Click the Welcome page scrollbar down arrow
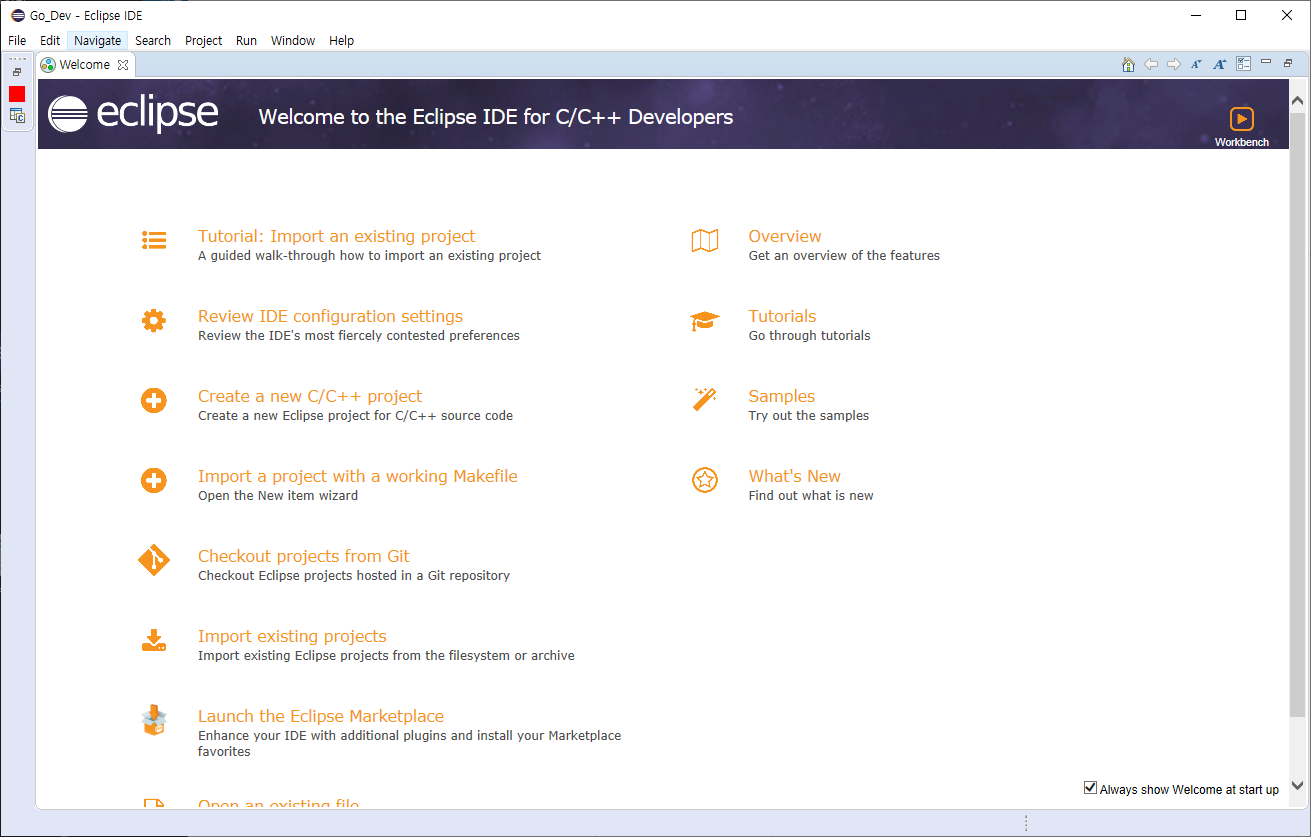This screenshot has height=837, width=1311. tap(1298, 786)
